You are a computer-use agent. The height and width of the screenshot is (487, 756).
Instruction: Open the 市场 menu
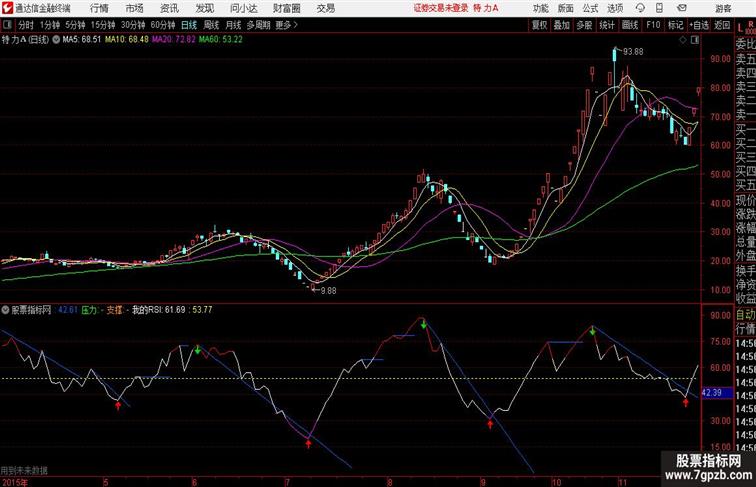(135, 8)
